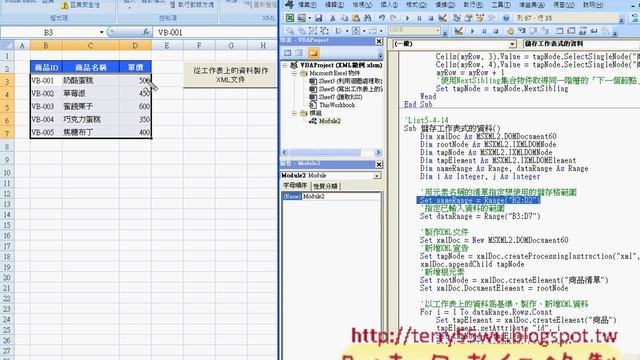Viewport: 640px width, 360px height.
Task: Click View Microsoft Excel icon in VBA toolbar
Action: 289,18
